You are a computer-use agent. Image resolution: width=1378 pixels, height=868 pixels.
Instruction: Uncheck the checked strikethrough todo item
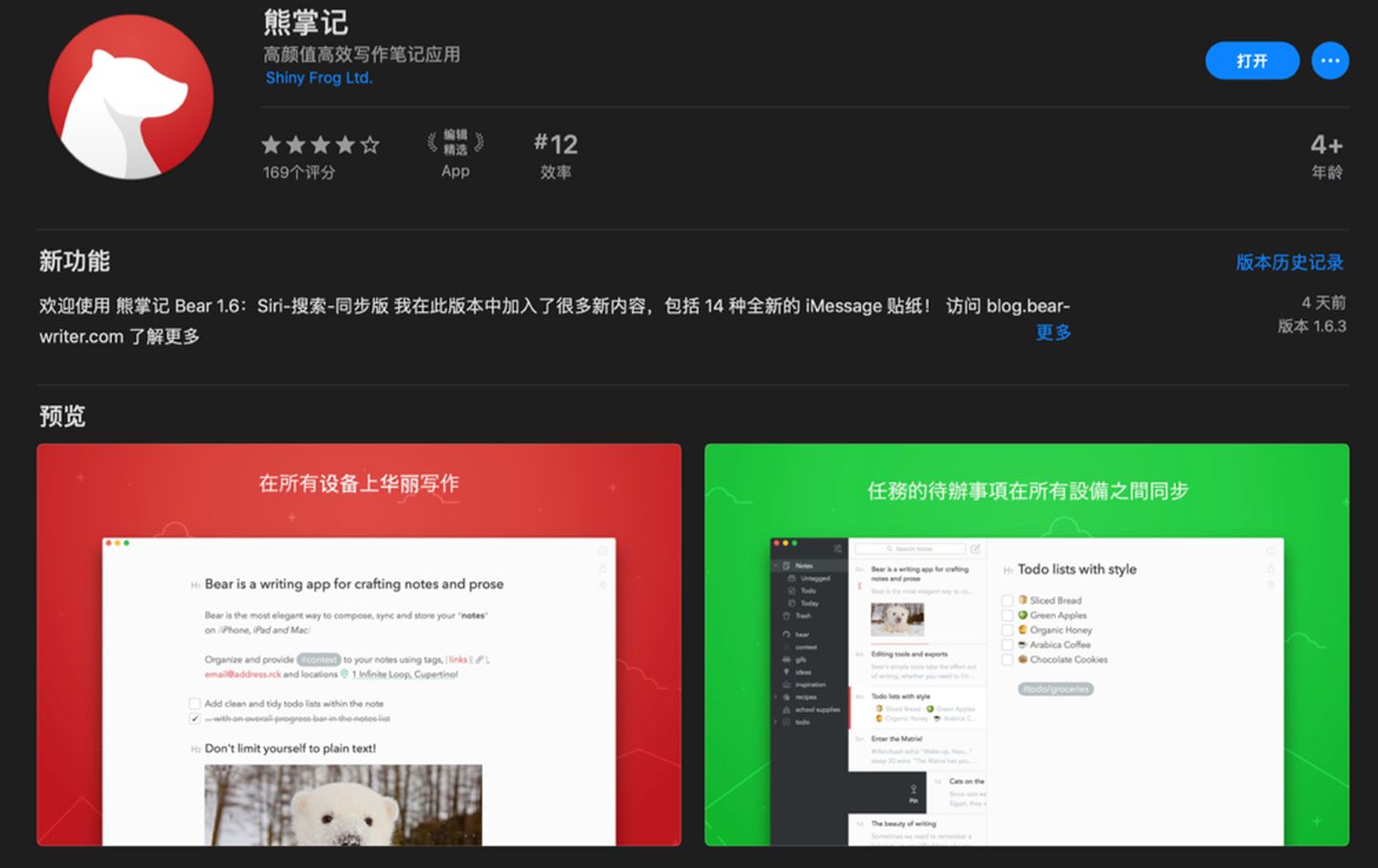195,719
